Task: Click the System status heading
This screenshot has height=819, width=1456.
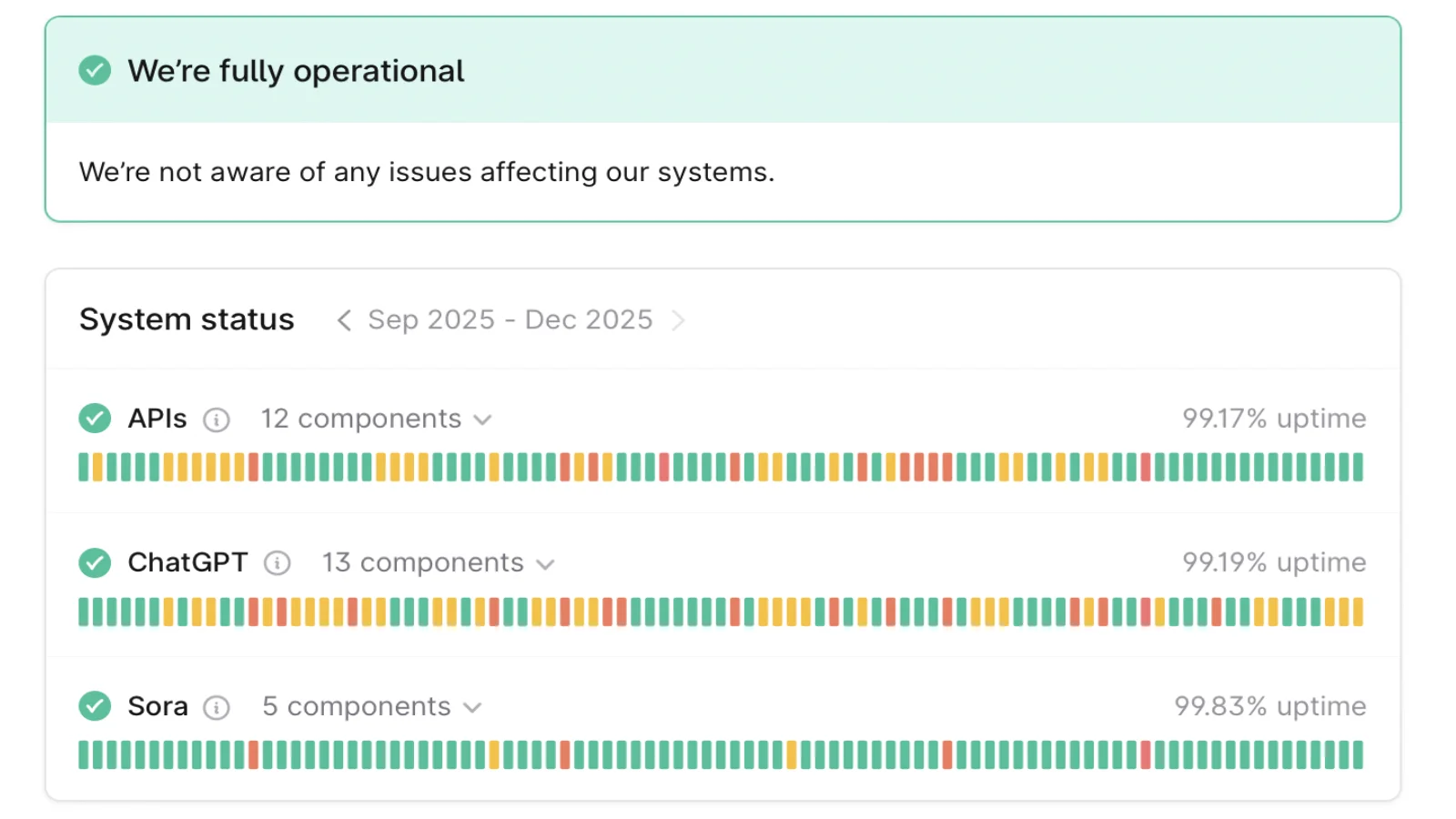Action: pos(187,318)
